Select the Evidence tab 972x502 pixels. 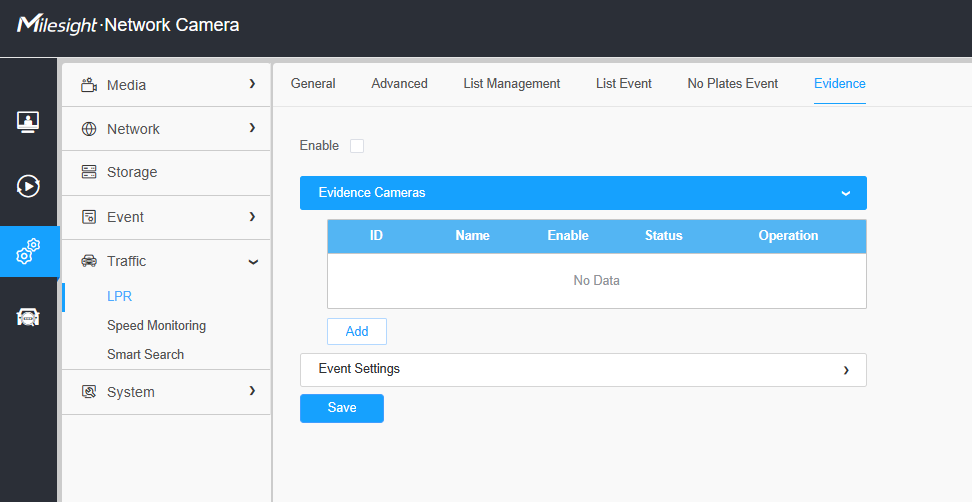(x=839, y=84)
